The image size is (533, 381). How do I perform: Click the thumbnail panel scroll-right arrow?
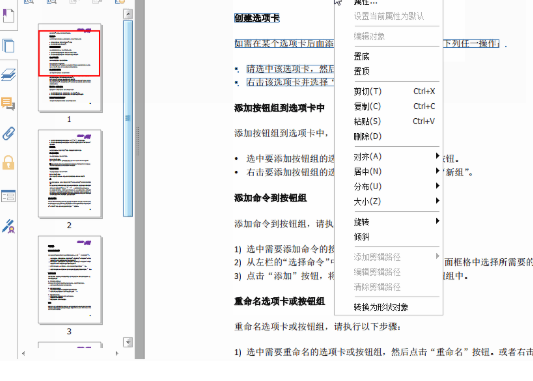pos(117,353)
